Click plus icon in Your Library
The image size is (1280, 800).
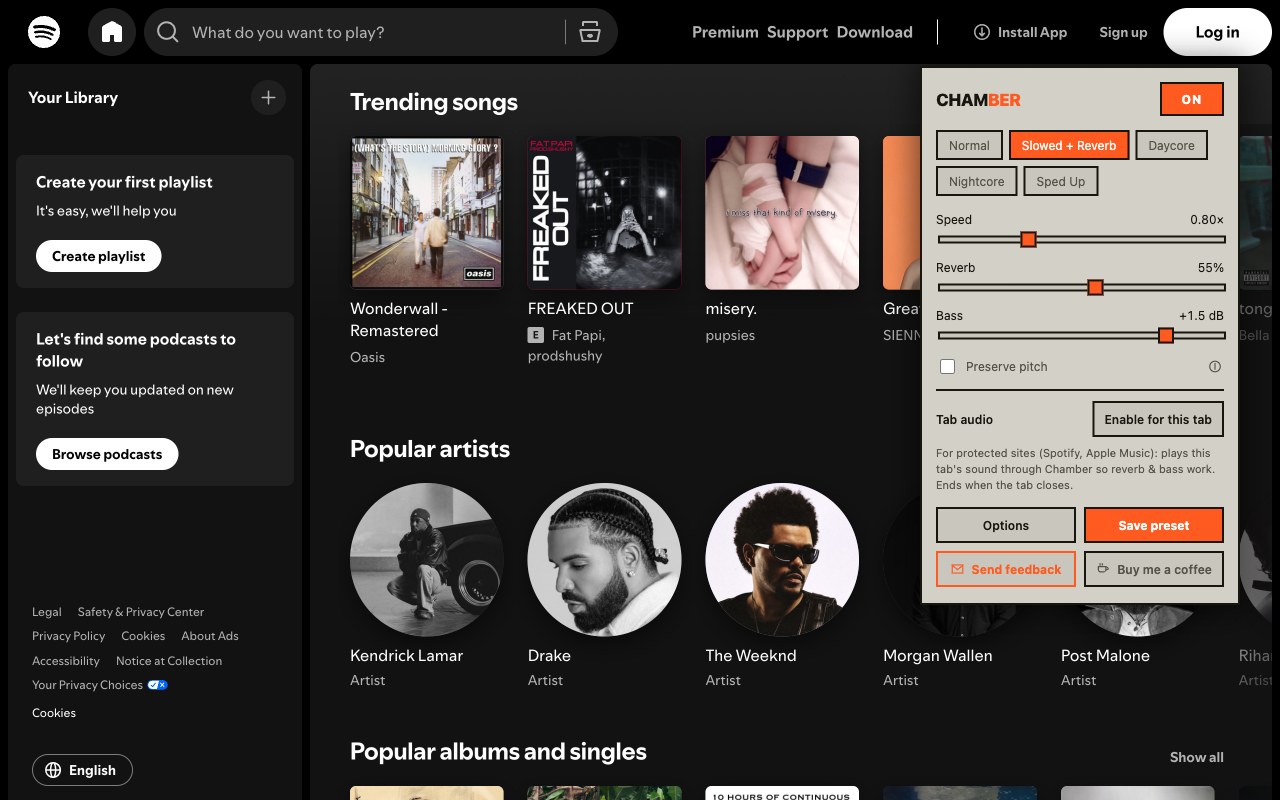pos(268,98)
